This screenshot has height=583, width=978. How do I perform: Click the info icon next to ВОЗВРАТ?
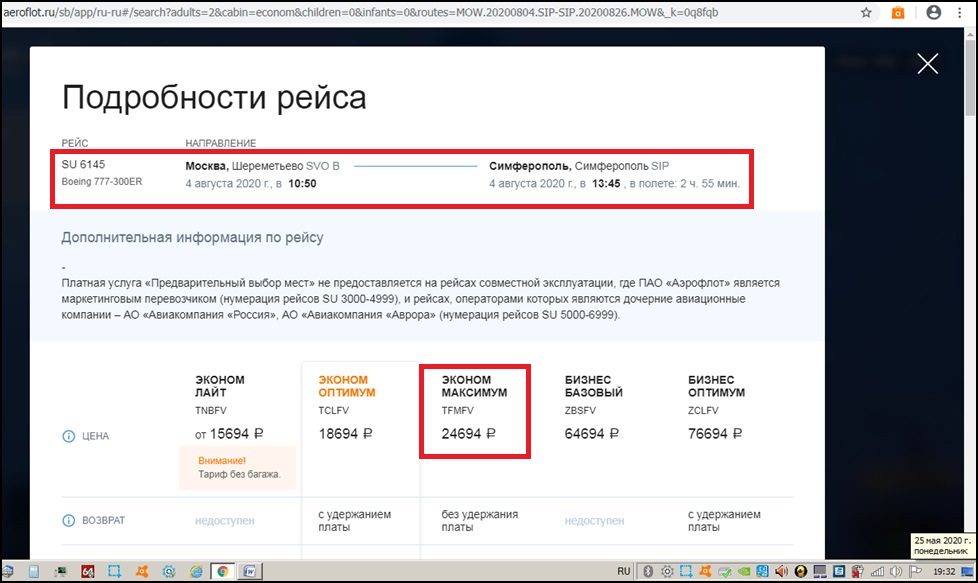pyautogui.click(x=69, y=521)
